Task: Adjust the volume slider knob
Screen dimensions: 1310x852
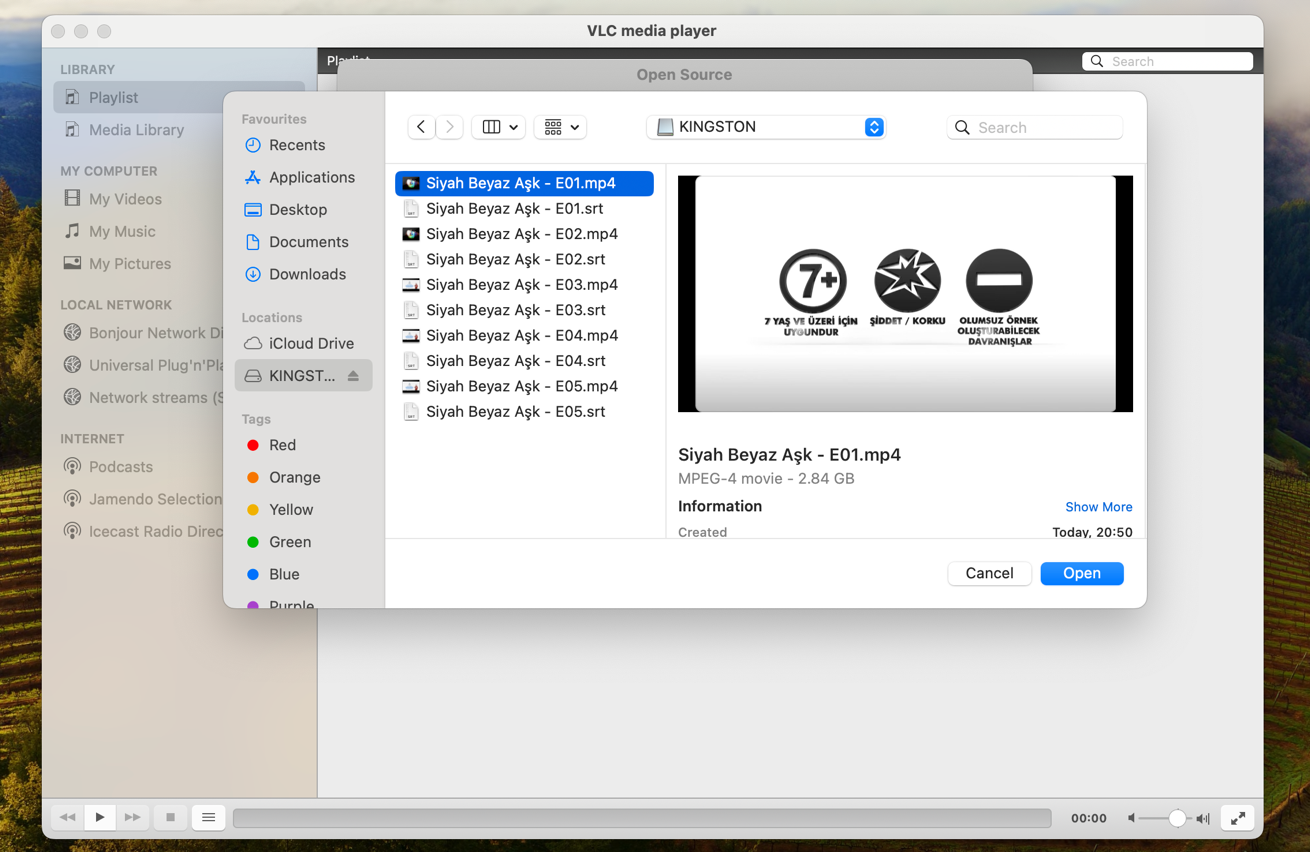Action: [1177, 818]
